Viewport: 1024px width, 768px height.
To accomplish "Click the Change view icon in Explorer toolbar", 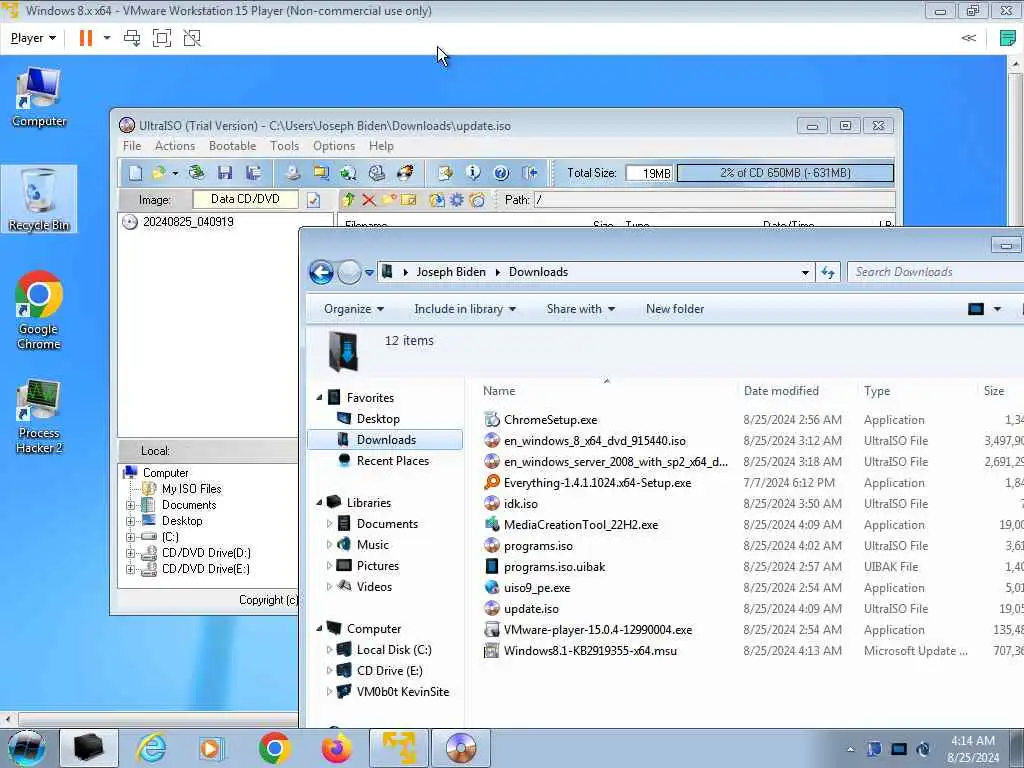I will (976, 309).
